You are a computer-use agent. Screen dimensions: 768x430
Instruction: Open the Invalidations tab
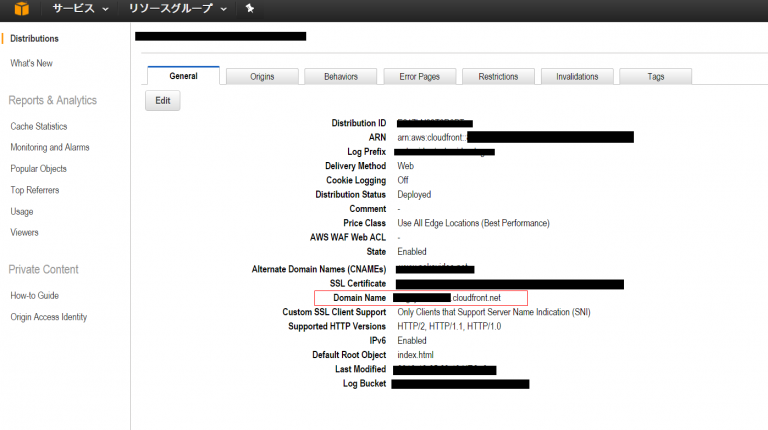point(577,77)
